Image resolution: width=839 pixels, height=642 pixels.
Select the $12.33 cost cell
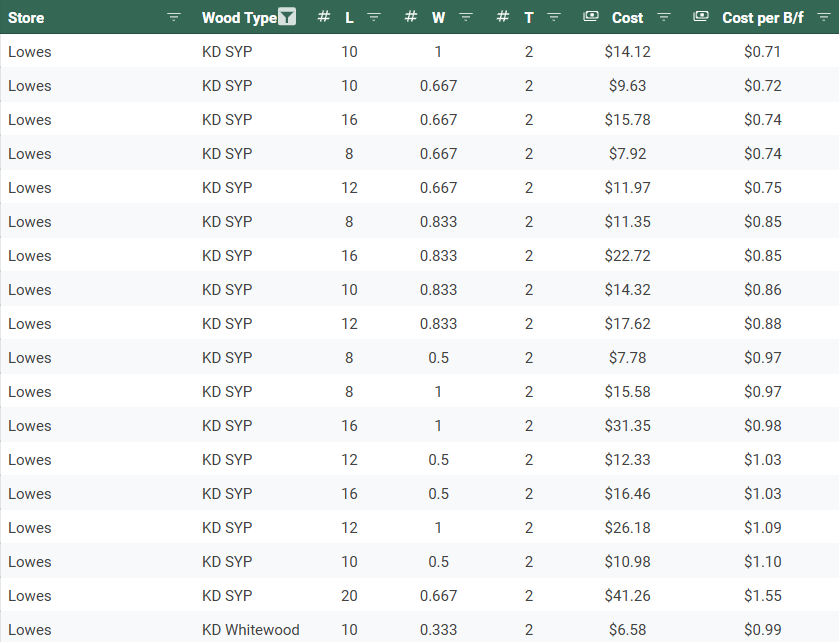pyautogui.click(x=628, y=460)
